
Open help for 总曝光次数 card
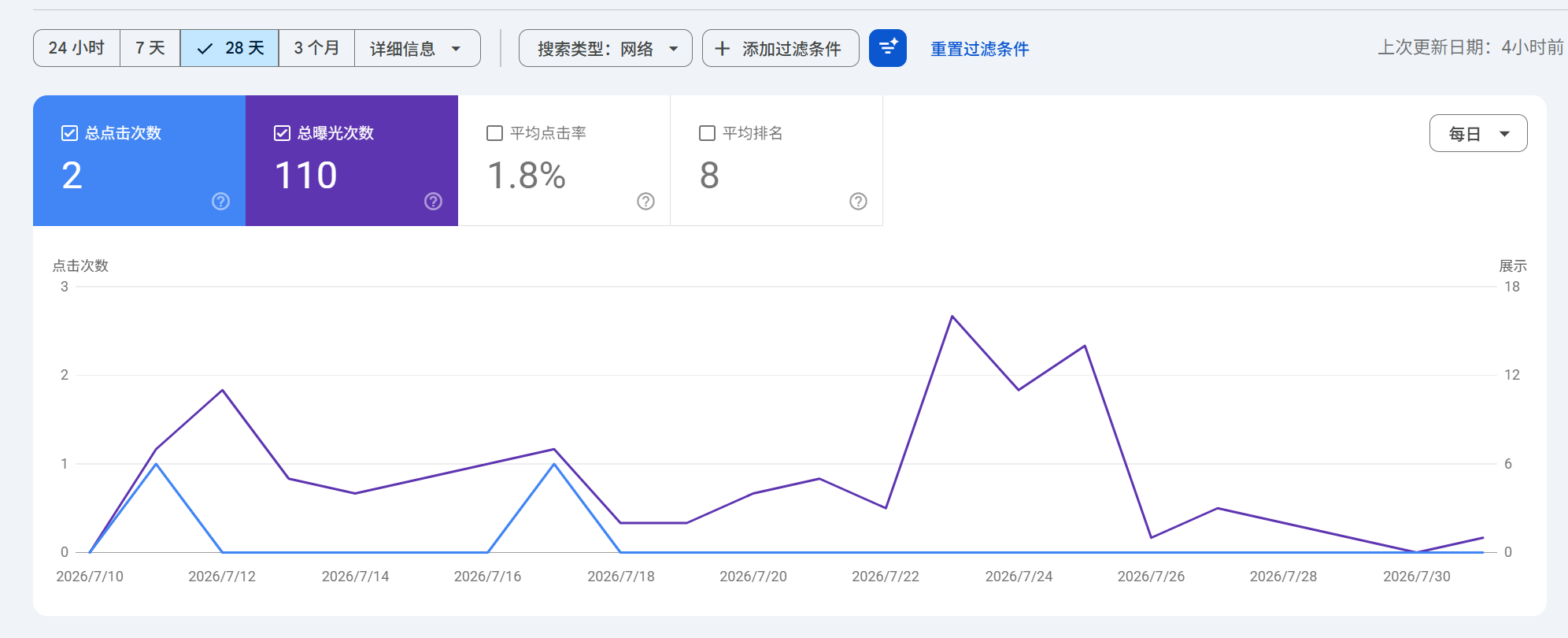(434, 202)
